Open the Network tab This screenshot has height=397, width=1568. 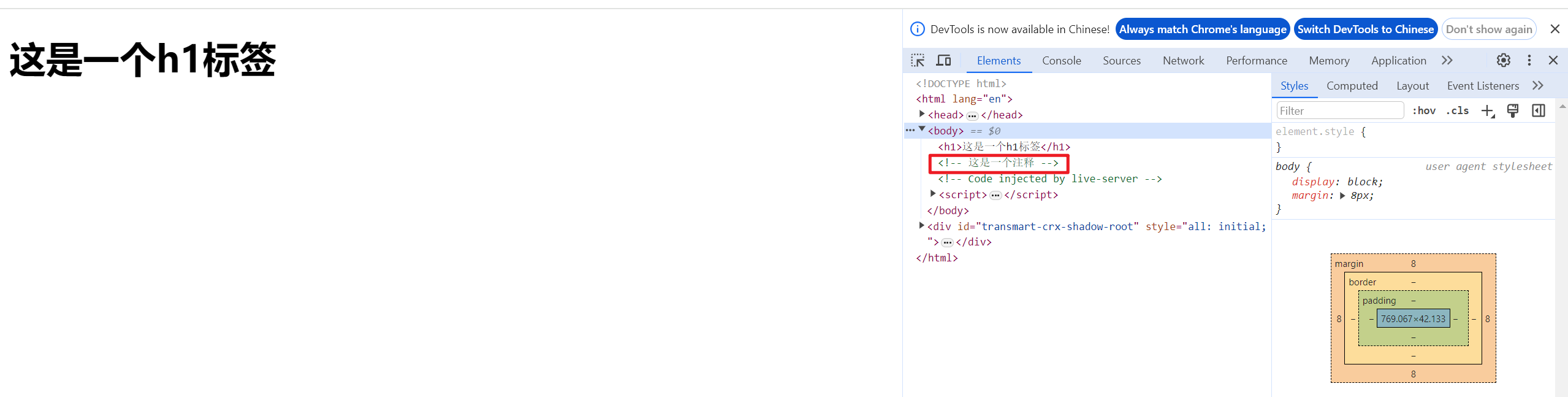1183,60
